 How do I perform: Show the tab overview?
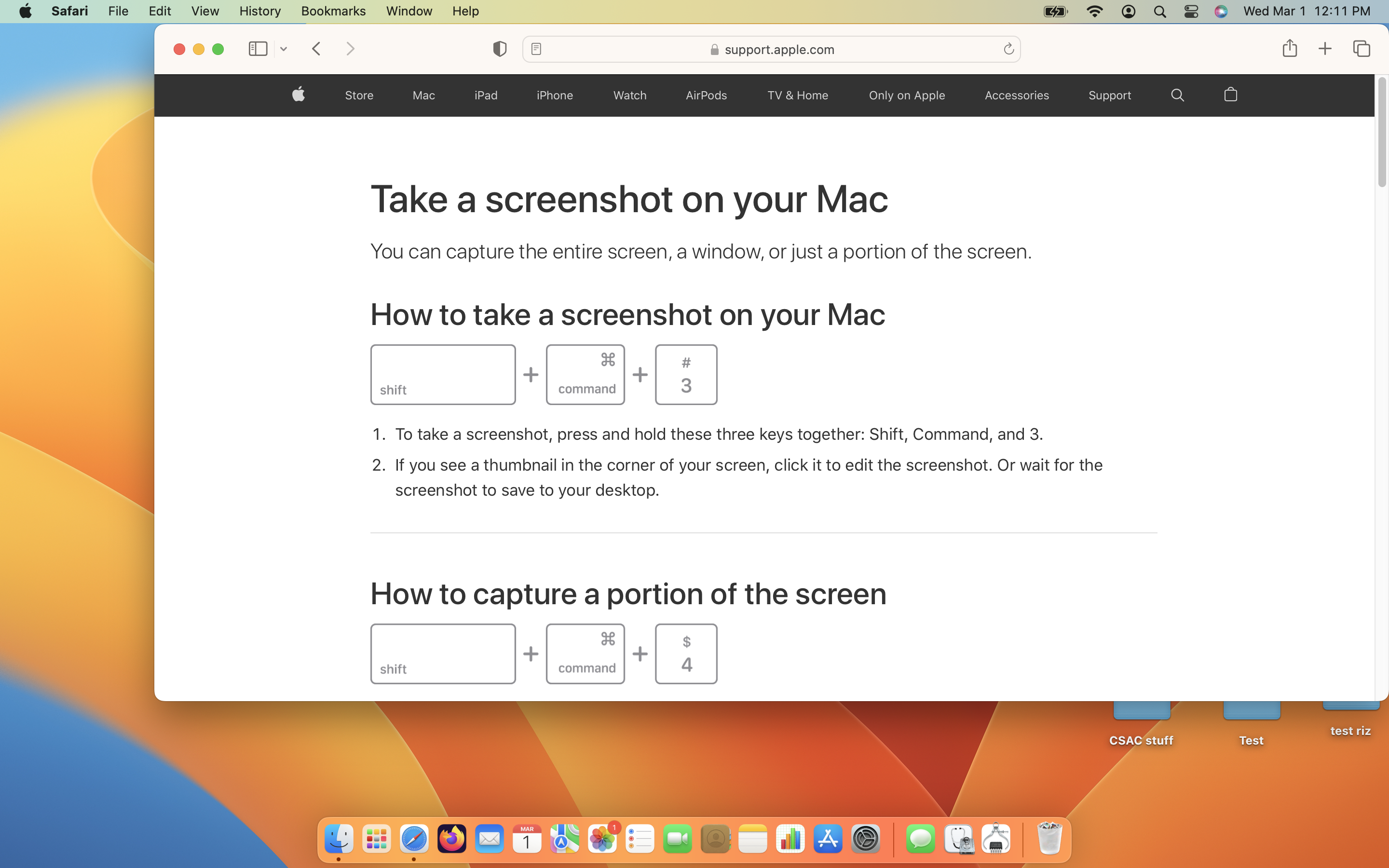click(1362, 49)
